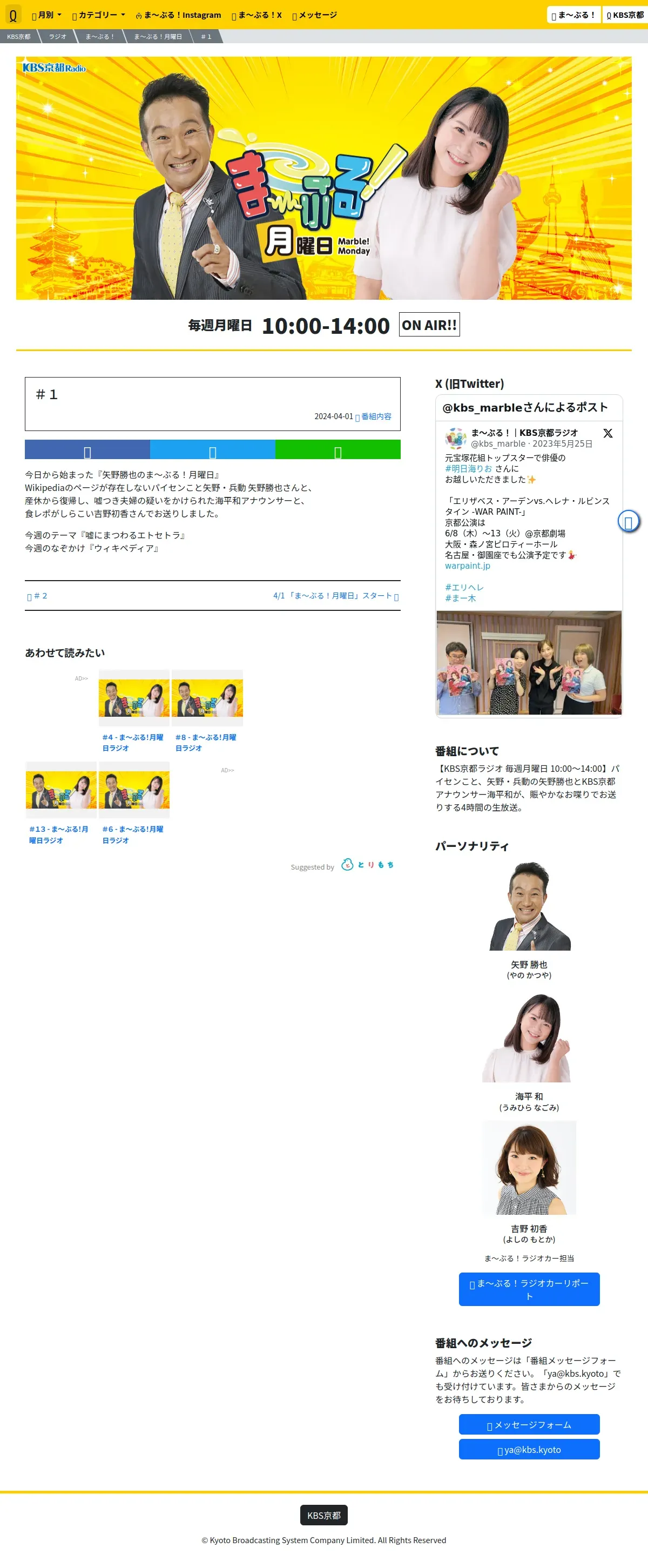Go to the next post ＃２
The height and width of the screenshot is (1568, 648).
coord(37,596)
